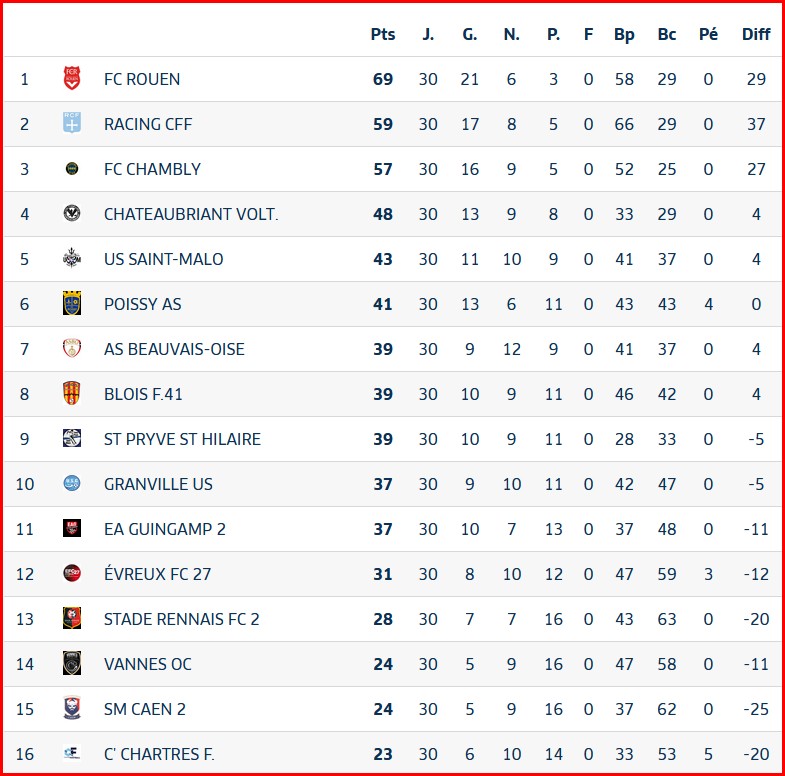Click the Pé column header
The image size is (785, 776).
tap(708, 34)
